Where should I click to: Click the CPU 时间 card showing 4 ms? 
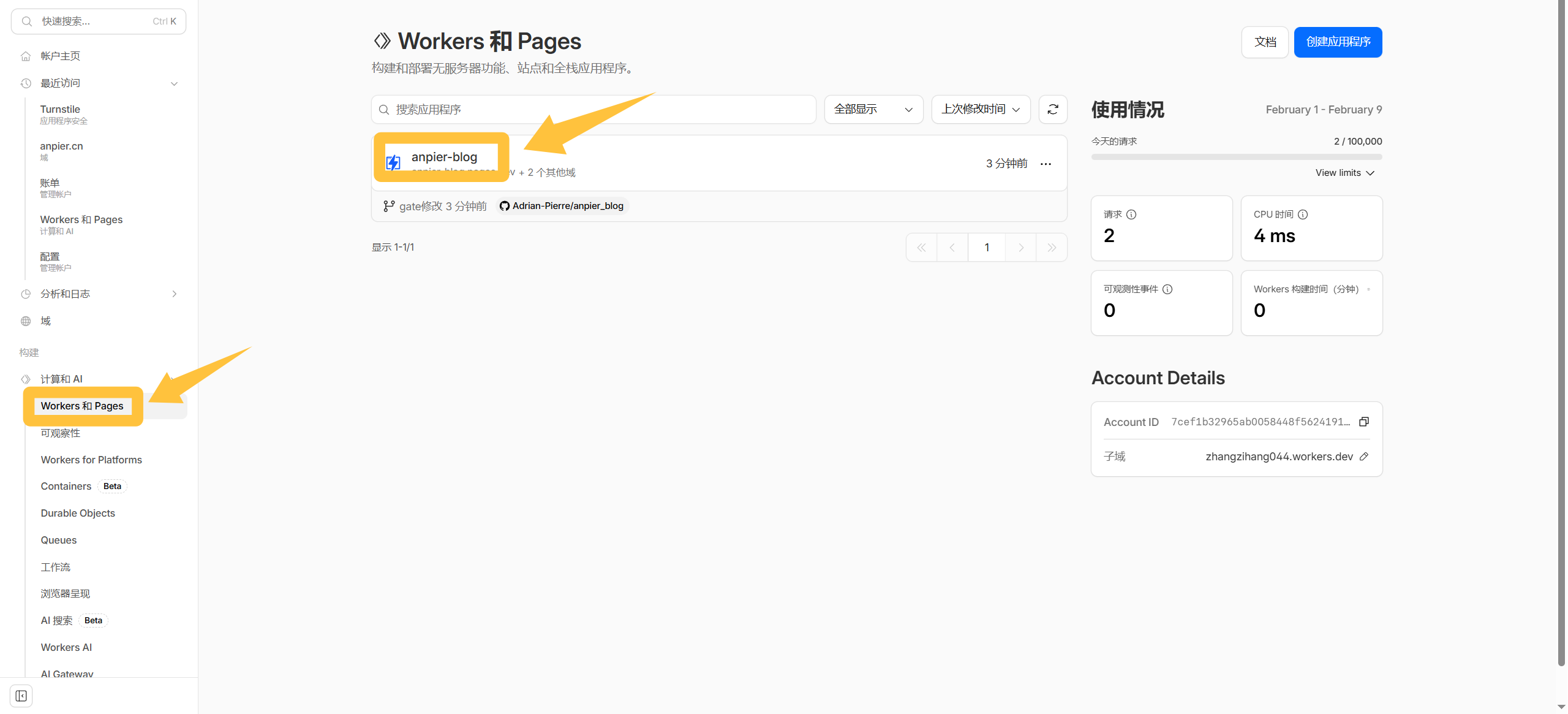pos(1311,228)
